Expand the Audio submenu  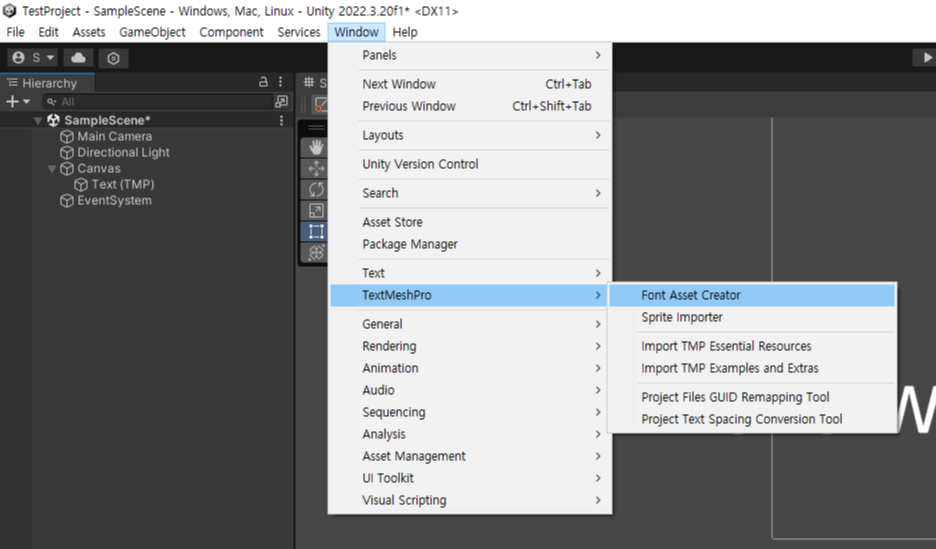[470, 390]
